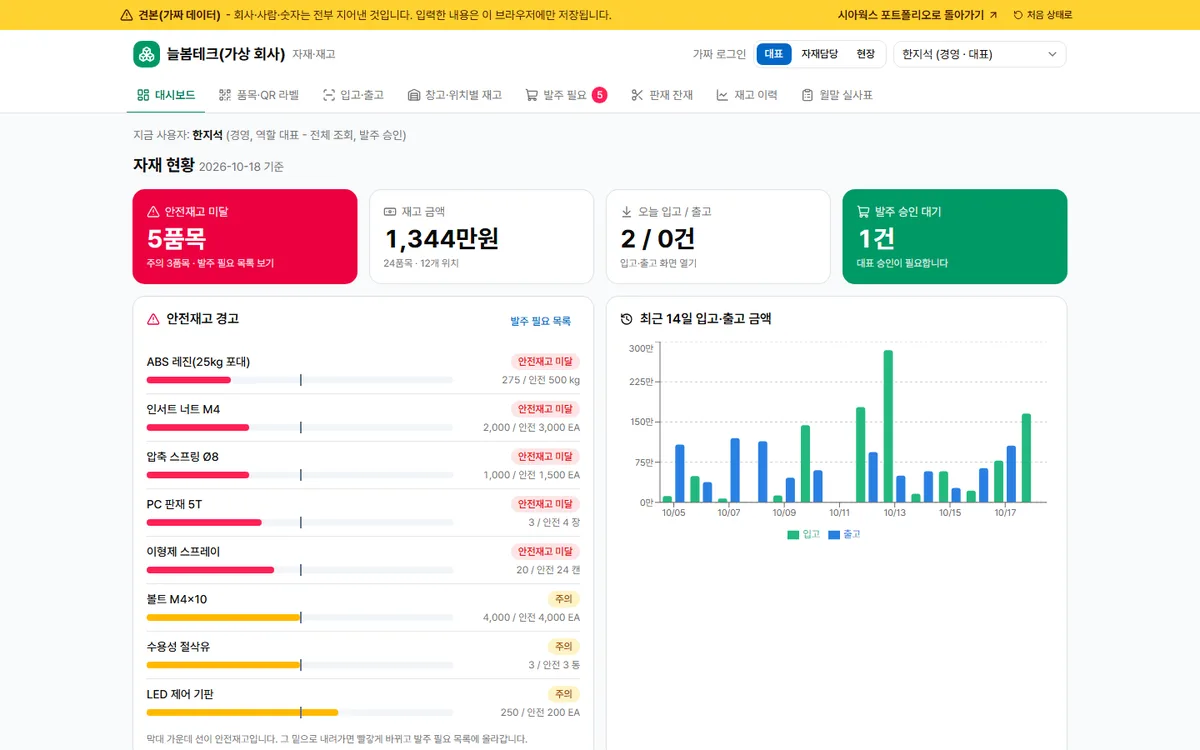Click the warehouse icon beside 창고·위치별 재고
The width and height of the screenshot is (1200, 750).
click(x=414, y=95)
